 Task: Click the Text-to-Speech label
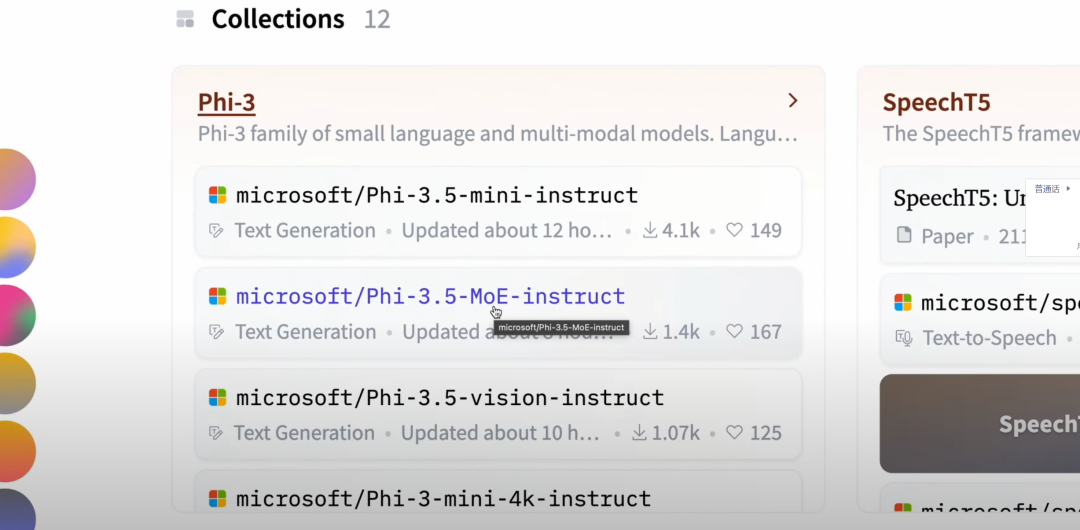point(989,338)
